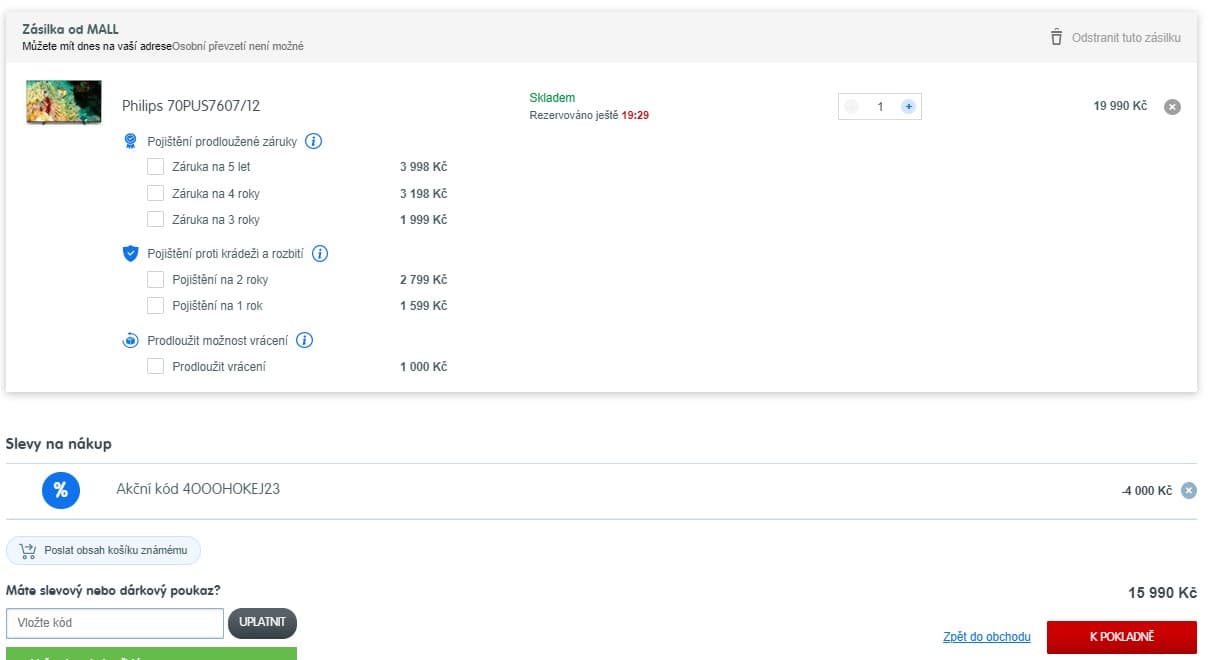The height and width of the screenshot is (660, 1212).
Task: Remove Philips TV with the gray X icon
Action: pyautogui.click(x=1173, y=107)
